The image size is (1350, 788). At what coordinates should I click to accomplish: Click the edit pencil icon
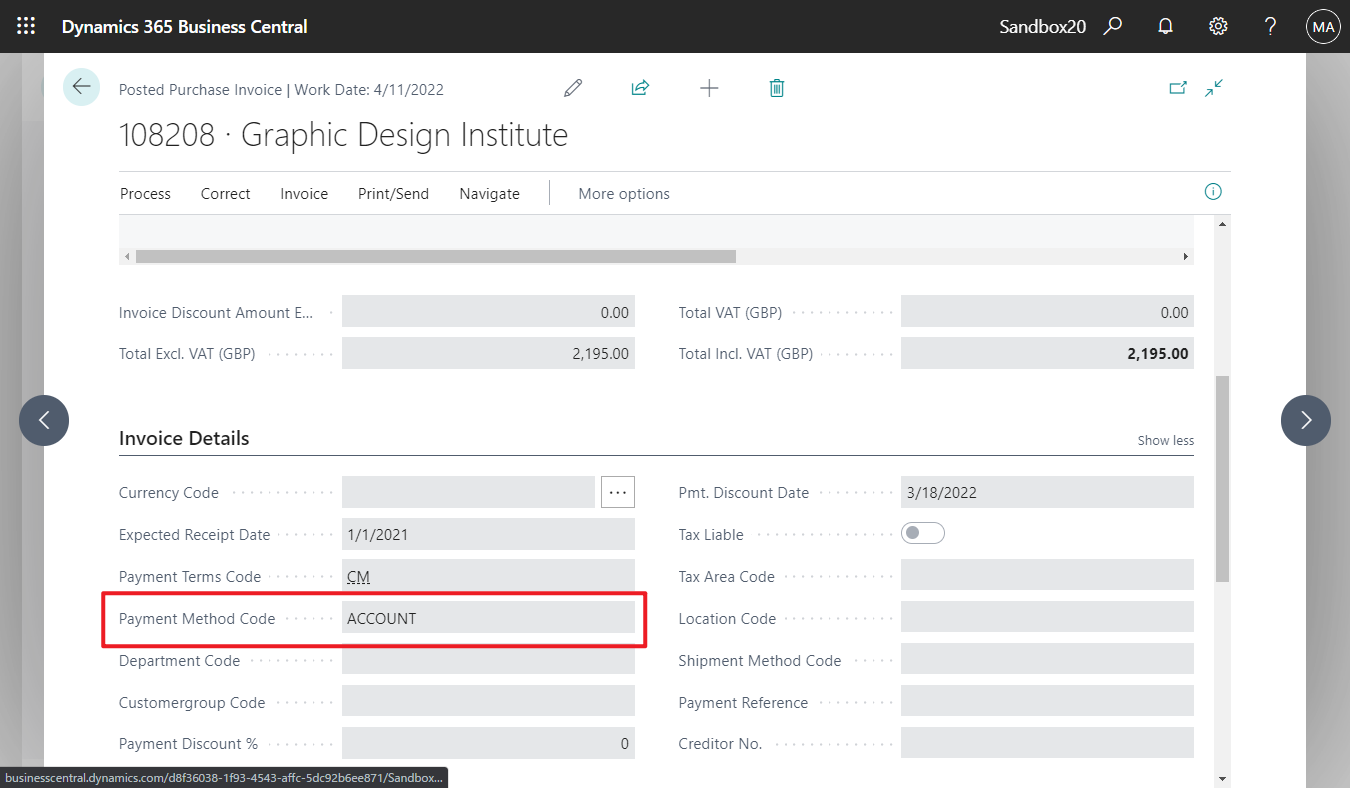point(572,88)
